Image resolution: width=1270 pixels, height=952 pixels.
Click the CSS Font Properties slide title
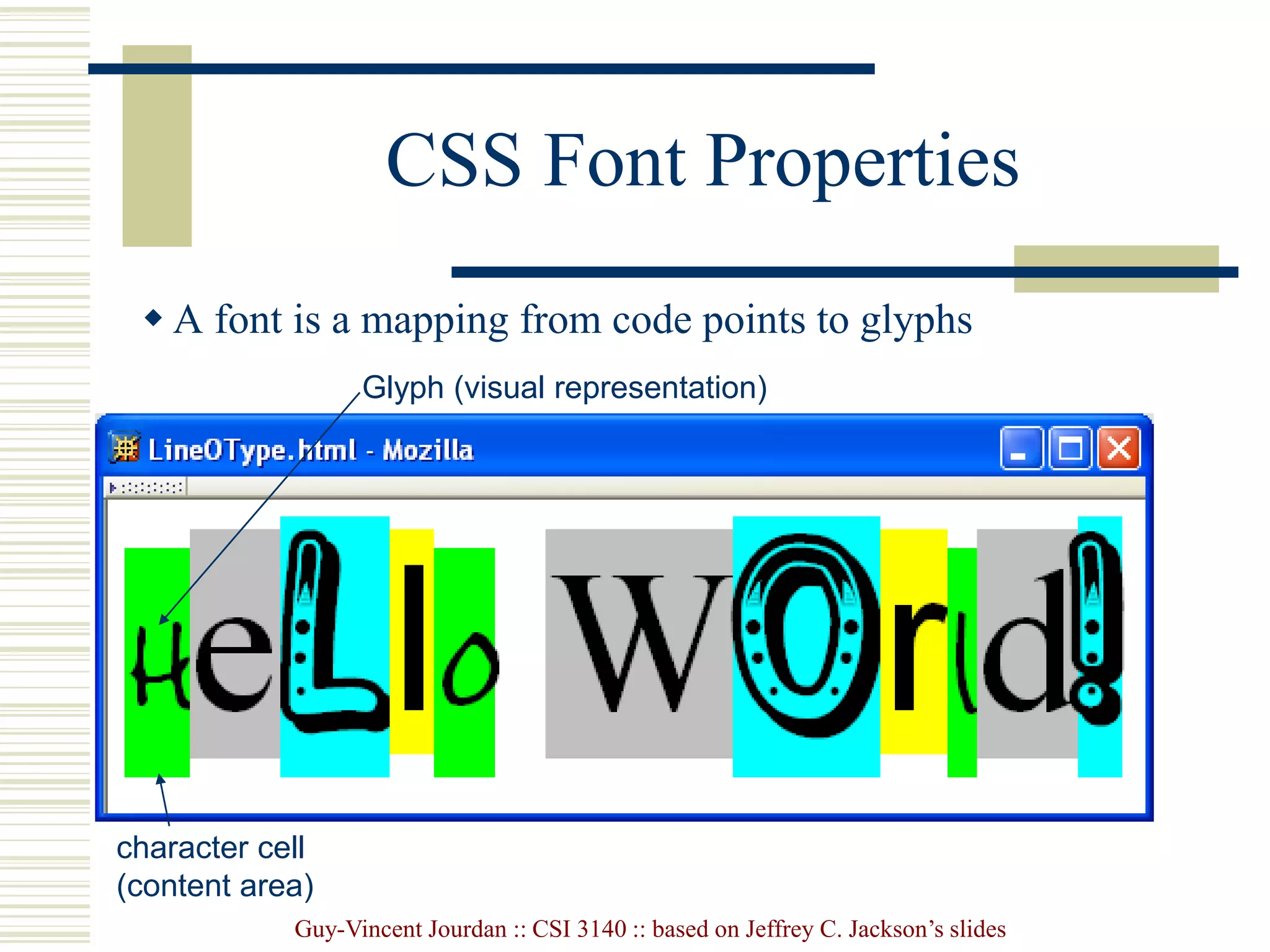pos(702,160)
